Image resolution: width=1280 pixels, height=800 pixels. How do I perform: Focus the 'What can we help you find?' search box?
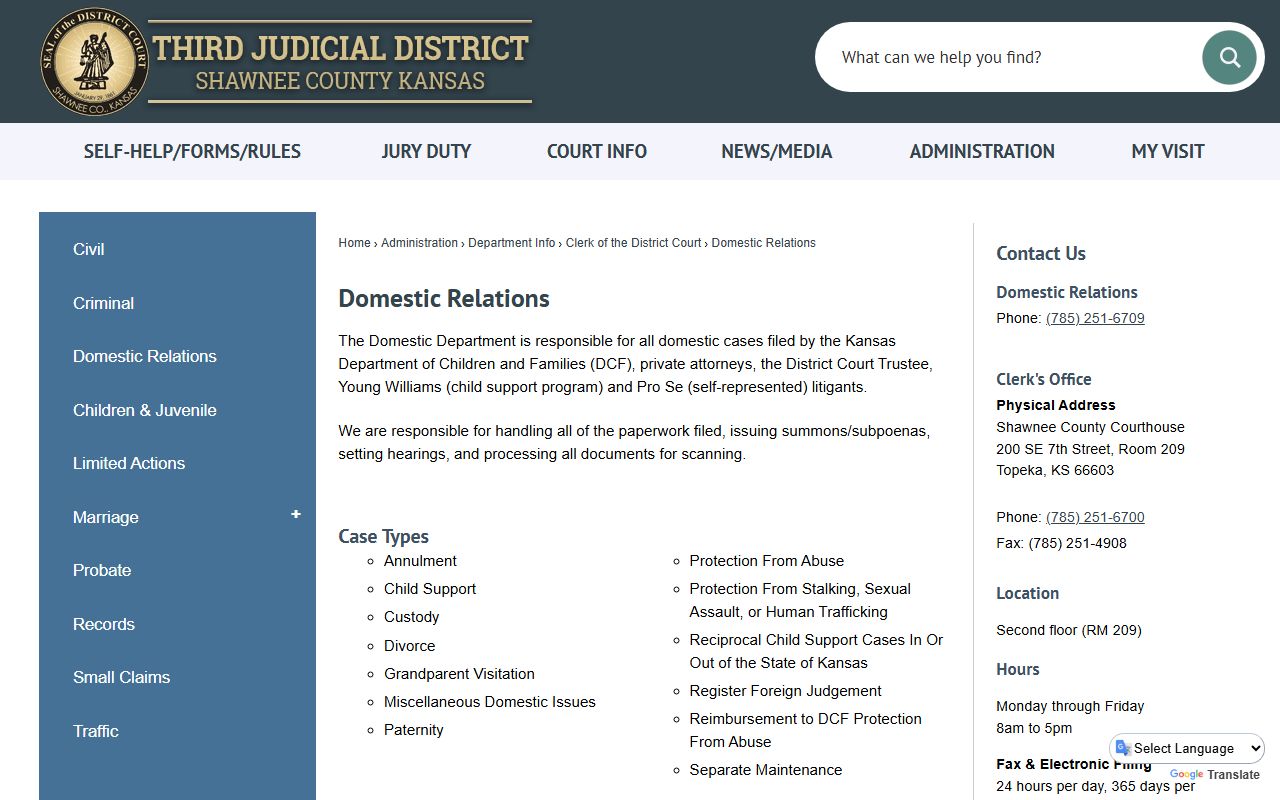(x=1010, y=57)
